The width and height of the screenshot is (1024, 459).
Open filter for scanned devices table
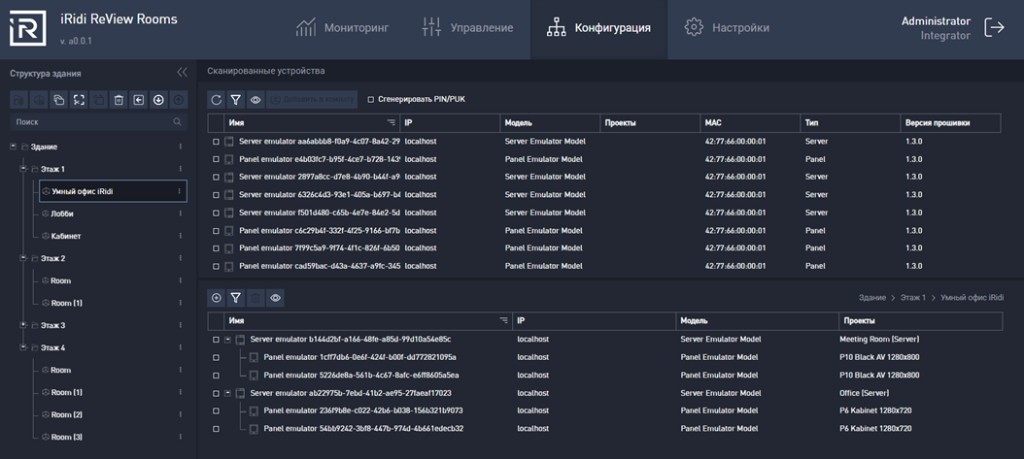pyautogui.click(x=236, y=100)
